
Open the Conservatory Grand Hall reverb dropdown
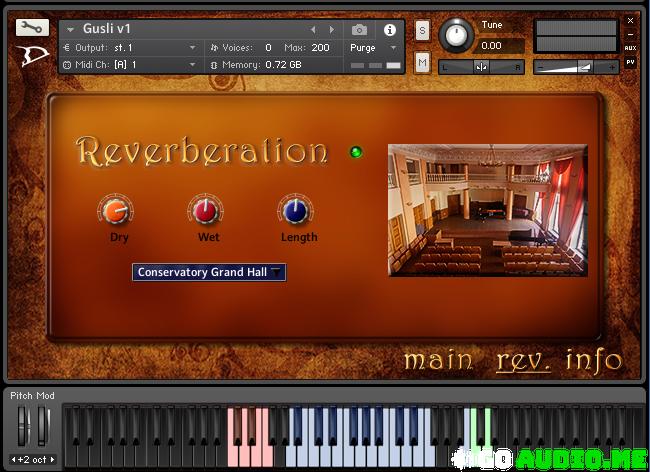coord(209,272)
